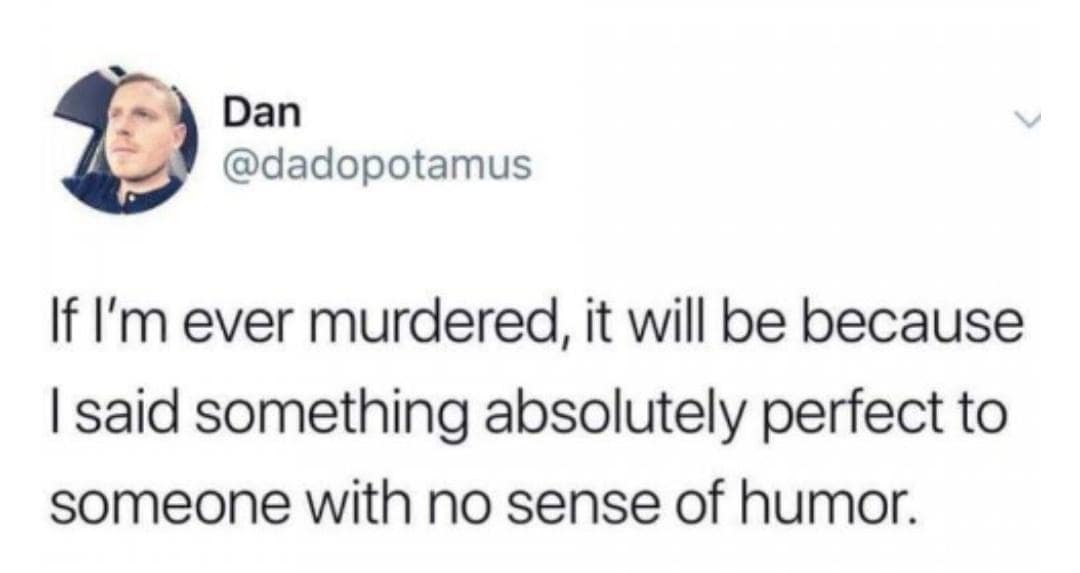Open the @dadopotamus handle link
Viewport: 1080px width, 573px height.
[x=377, y=165]
